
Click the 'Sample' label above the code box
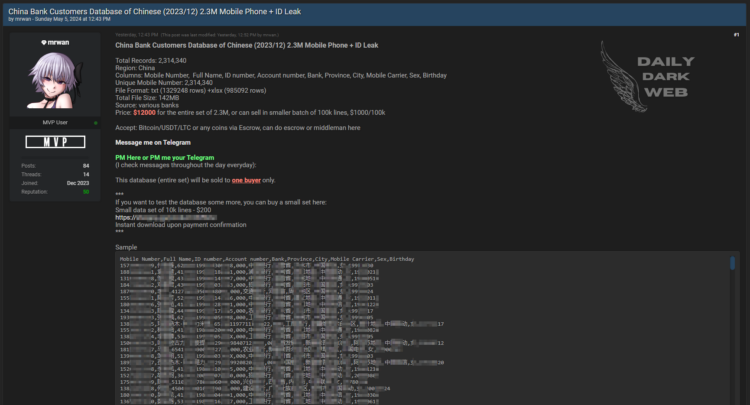tap(126, 247)
